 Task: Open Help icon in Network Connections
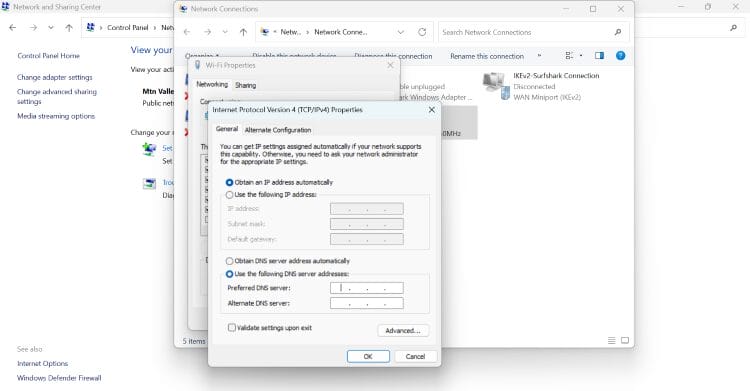point(620,56)
